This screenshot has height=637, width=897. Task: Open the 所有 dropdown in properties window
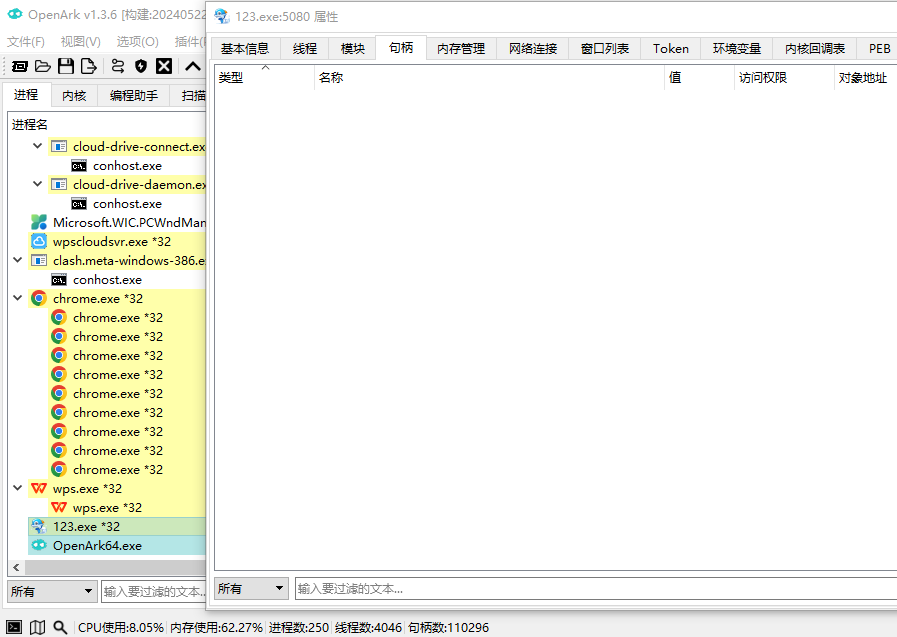click(251, 589)
